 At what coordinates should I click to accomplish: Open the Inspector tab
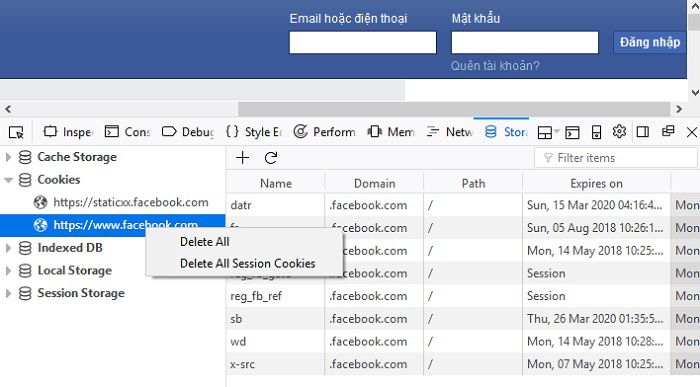68,132
